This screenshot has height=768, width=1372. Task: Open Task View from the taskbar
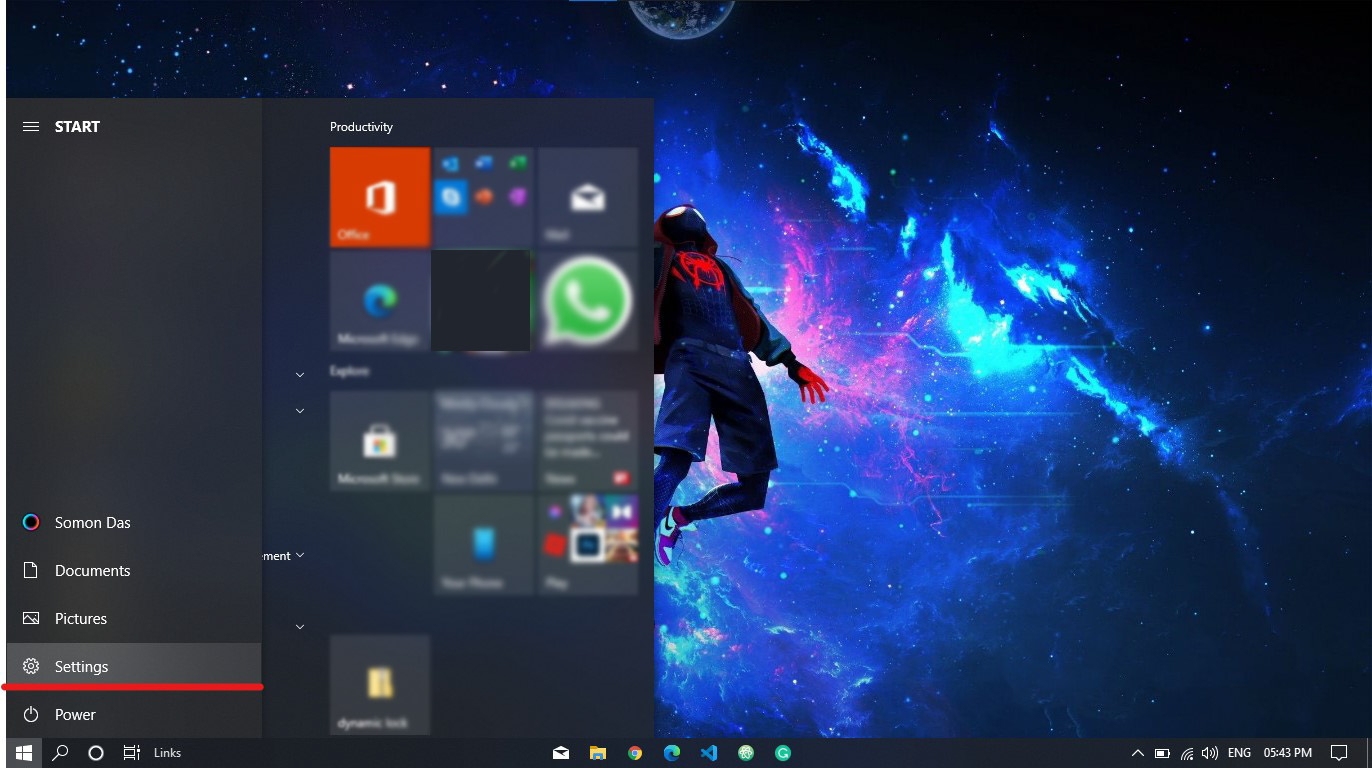(131, 753)
